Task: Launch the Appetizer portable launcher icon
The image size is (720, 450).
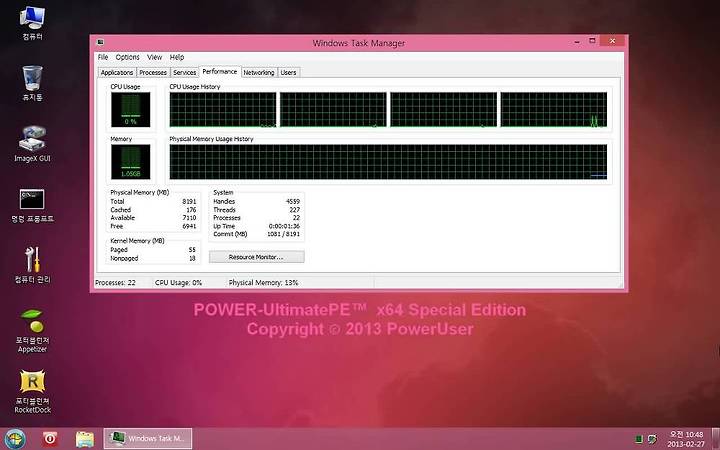Action: 32,331
